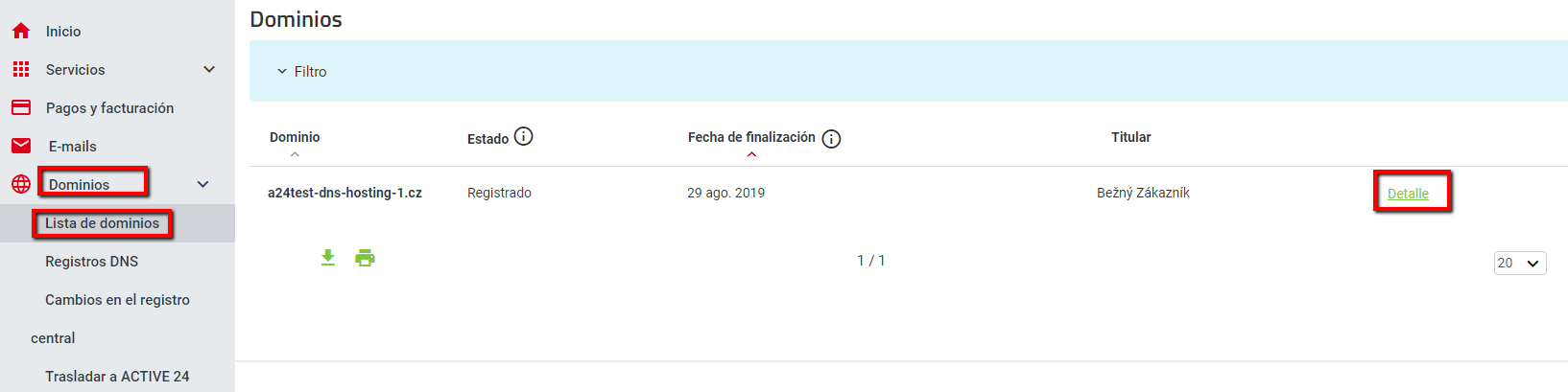This screenshot has width=1568, height=392.
Task: Click Fecha de finalización info icon
Action: click(831, 139)
